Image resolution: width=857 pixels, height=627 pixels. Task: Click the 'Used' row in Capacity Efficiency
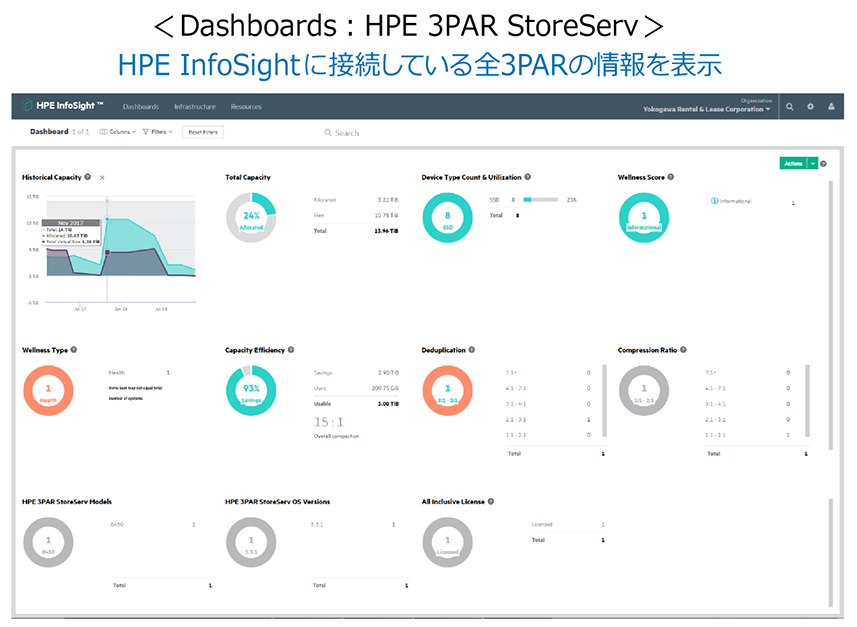356,388
